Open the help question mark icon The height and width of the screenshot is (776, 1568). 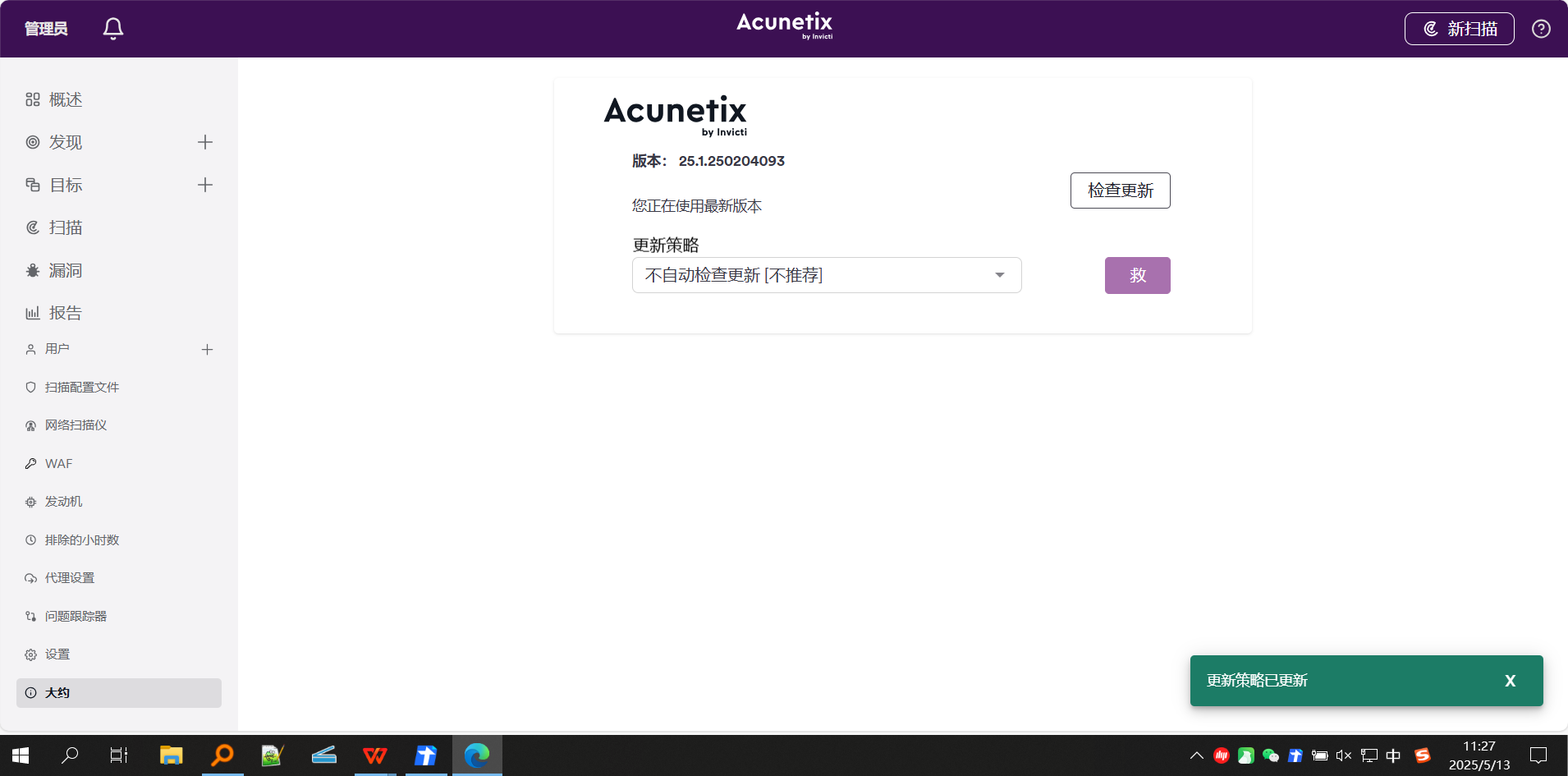pyautogui.click(x=1541, y=29)
